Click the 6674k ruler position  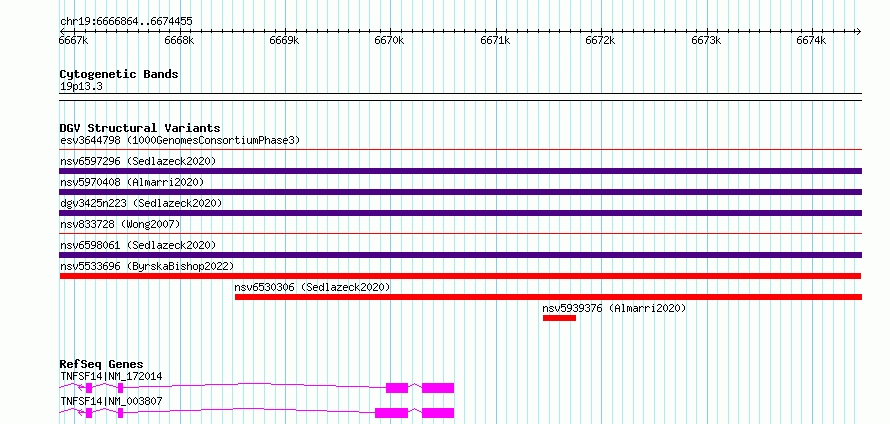click(812, 40)
